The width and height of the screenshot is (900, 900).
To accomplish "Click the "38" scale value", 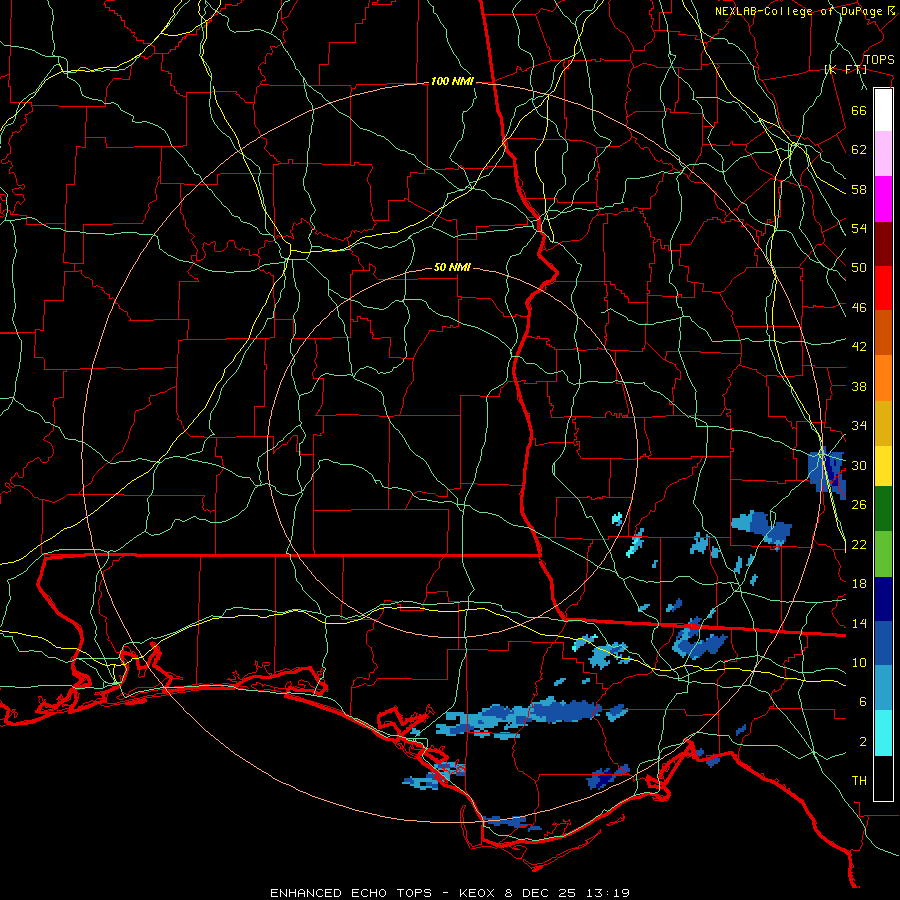I will coord(859,386).
